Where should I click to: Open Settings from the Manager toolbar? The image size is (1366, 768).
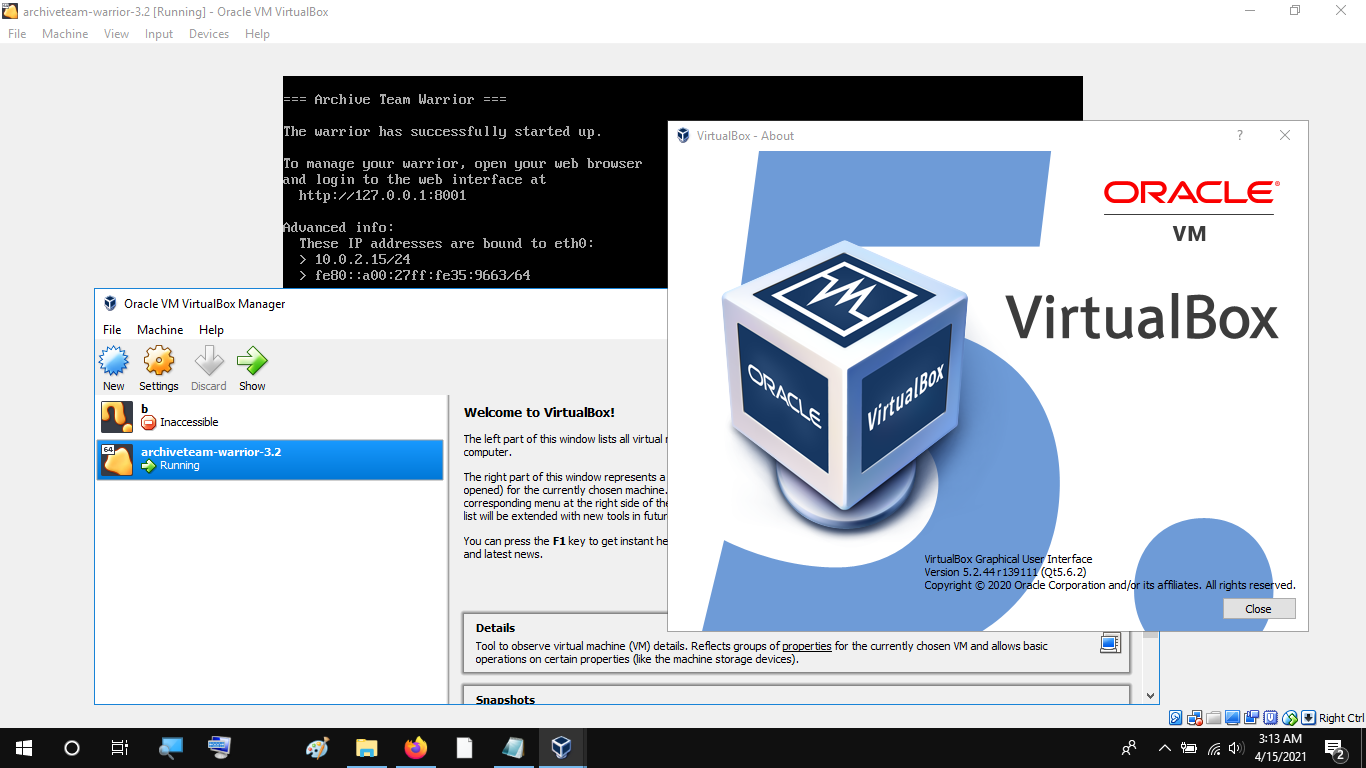tap(158, 368)
